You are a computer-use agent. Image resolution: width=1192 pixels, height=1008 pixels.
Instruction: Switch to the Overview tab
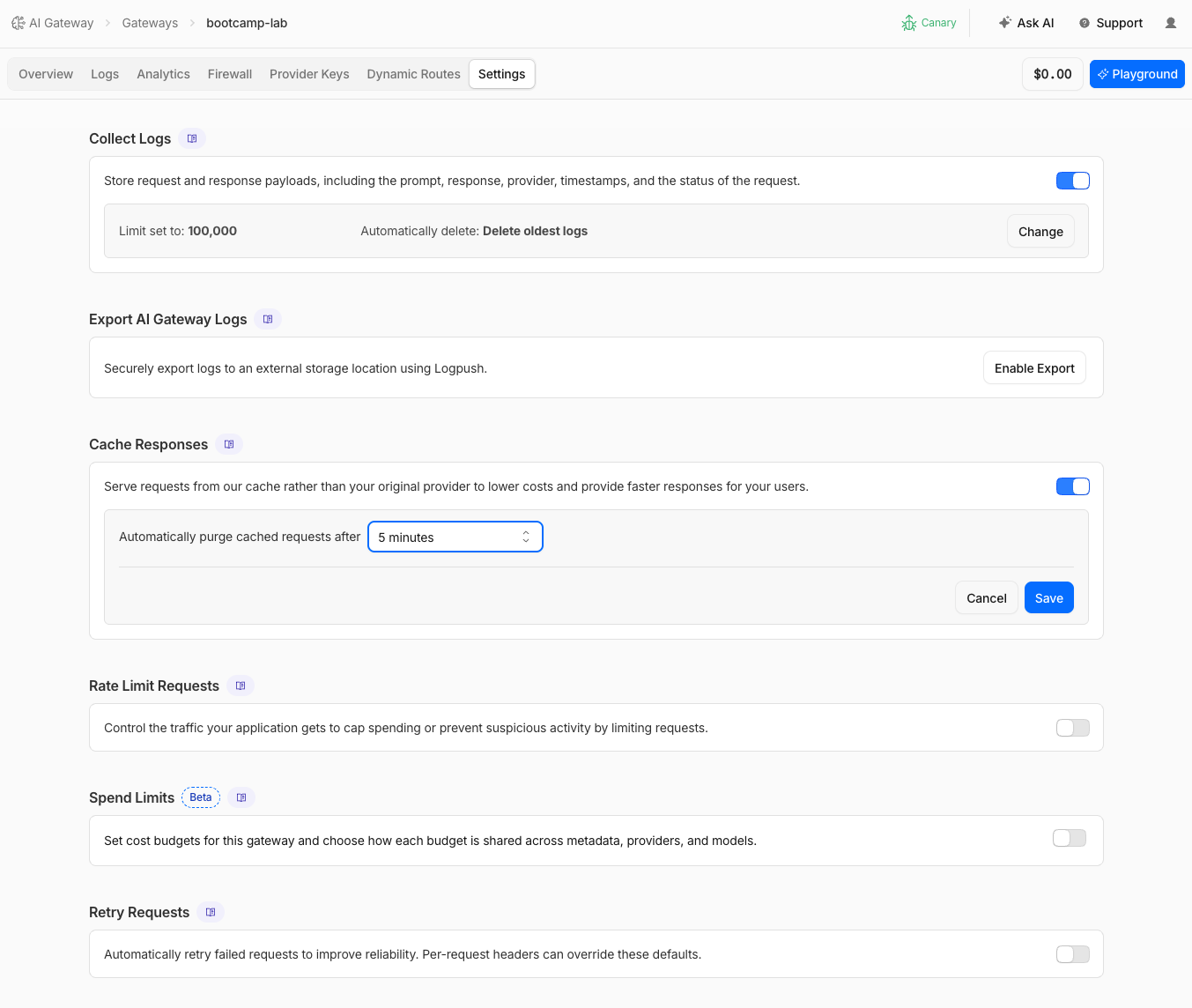coord(46,74)
